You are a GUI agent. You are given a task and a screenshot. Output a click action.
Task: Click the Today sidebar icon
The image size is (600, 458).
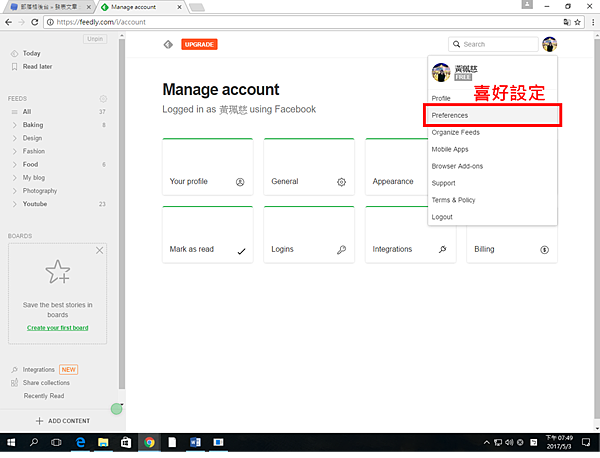coord(15,54)
